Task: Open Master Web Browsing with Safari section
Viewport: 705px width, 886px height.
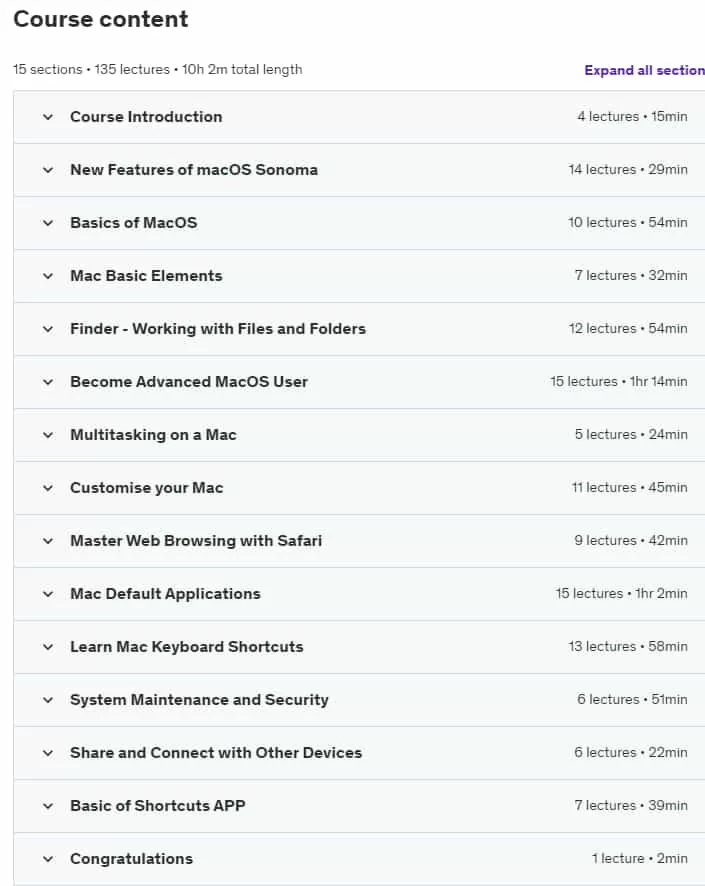Action: click(x=359, y=541)
